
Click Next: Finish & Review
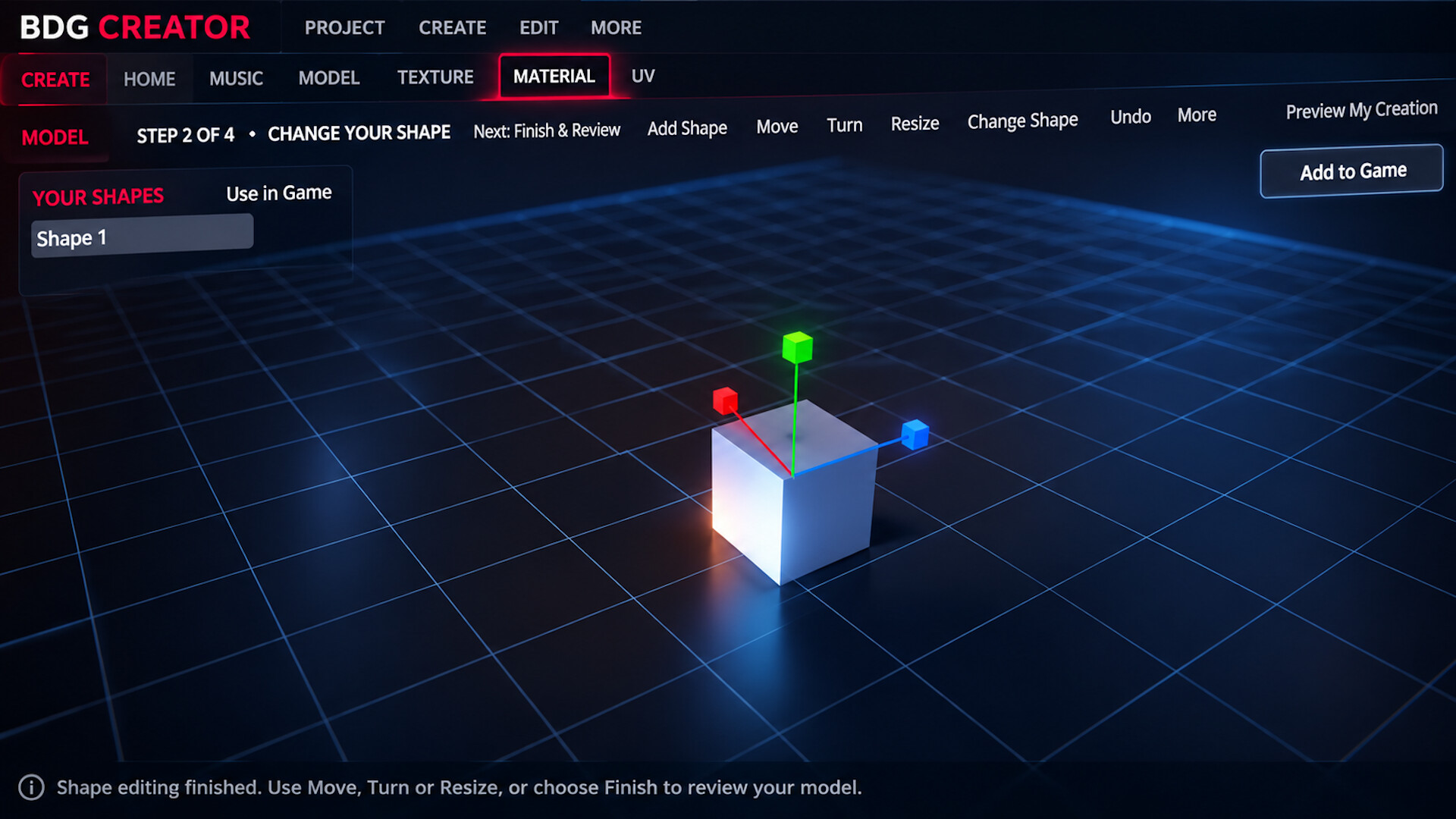pyautogui.click(x=547, y=130)
